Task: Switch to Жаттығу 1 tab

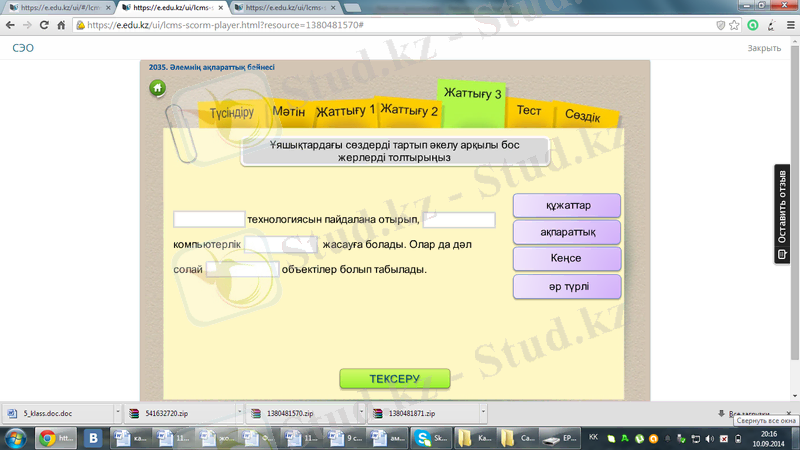Action: (345, 111)
